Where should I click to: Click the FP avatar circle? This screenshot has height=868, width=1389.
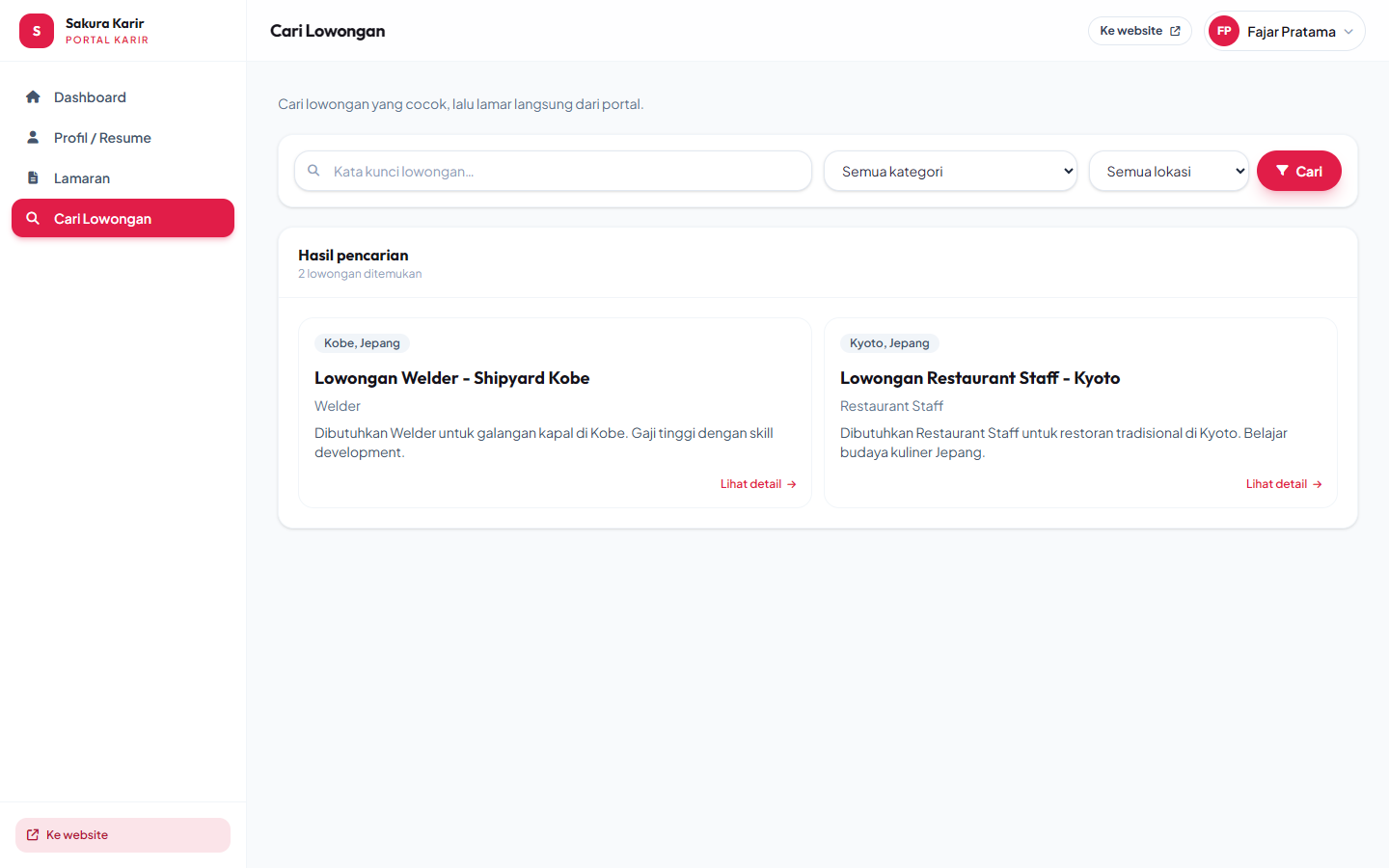click(x=1224, y=31)
